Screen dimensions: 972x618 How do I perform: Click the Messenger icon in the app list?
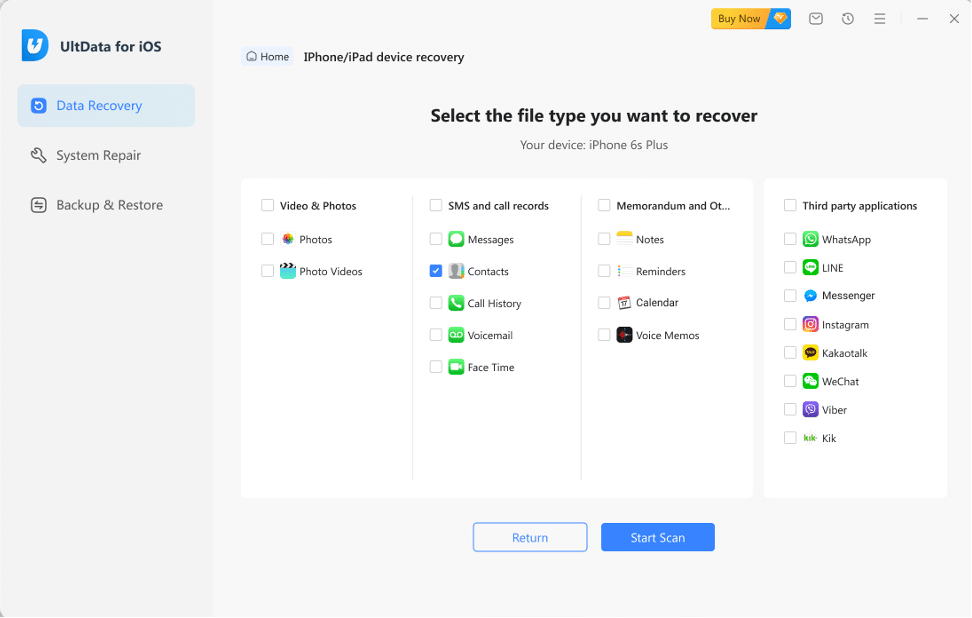809,295
